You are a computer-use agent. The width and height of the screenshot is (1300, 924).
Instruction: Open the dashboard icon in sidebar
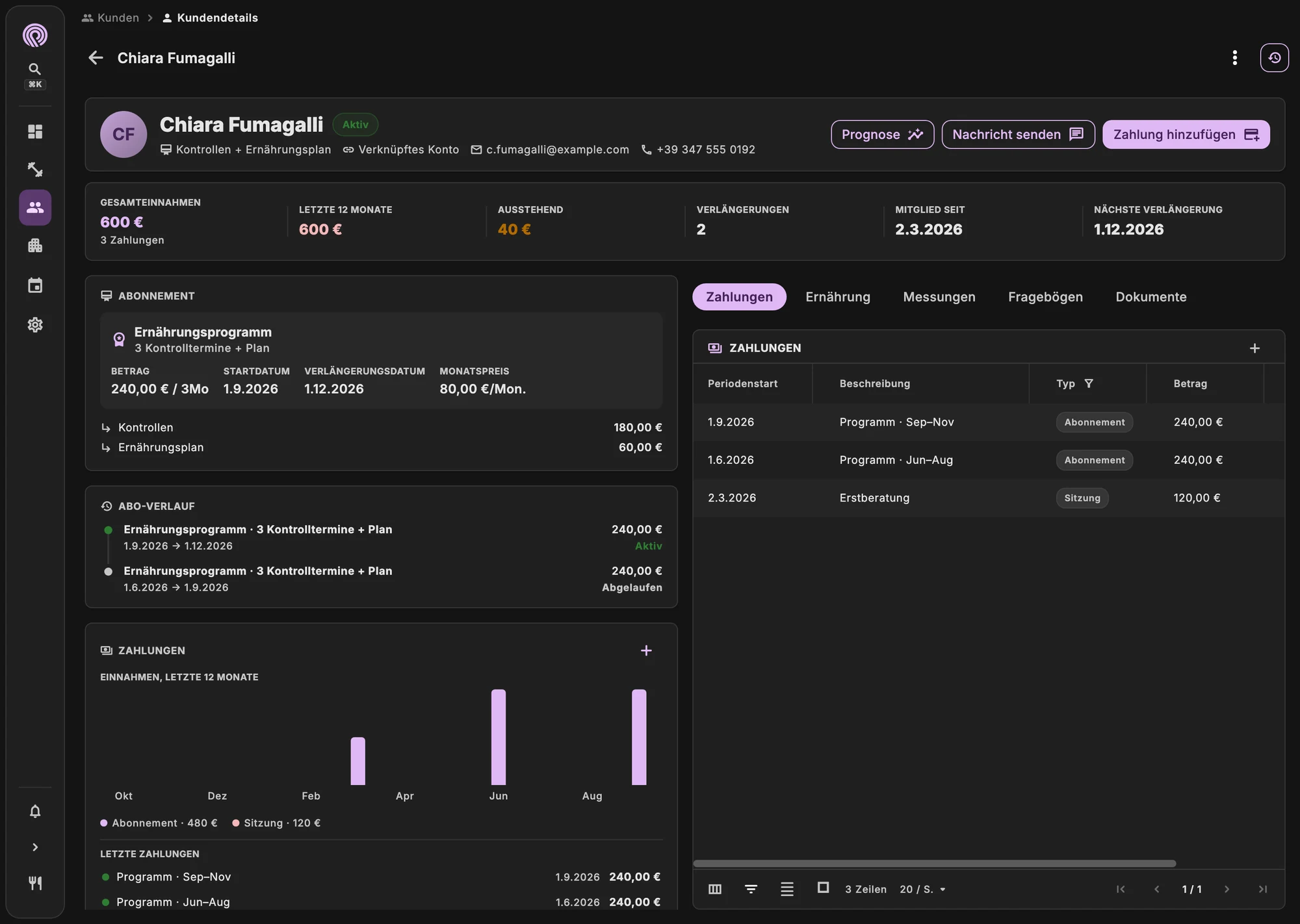pyautogui.click(x=35, y=132)
